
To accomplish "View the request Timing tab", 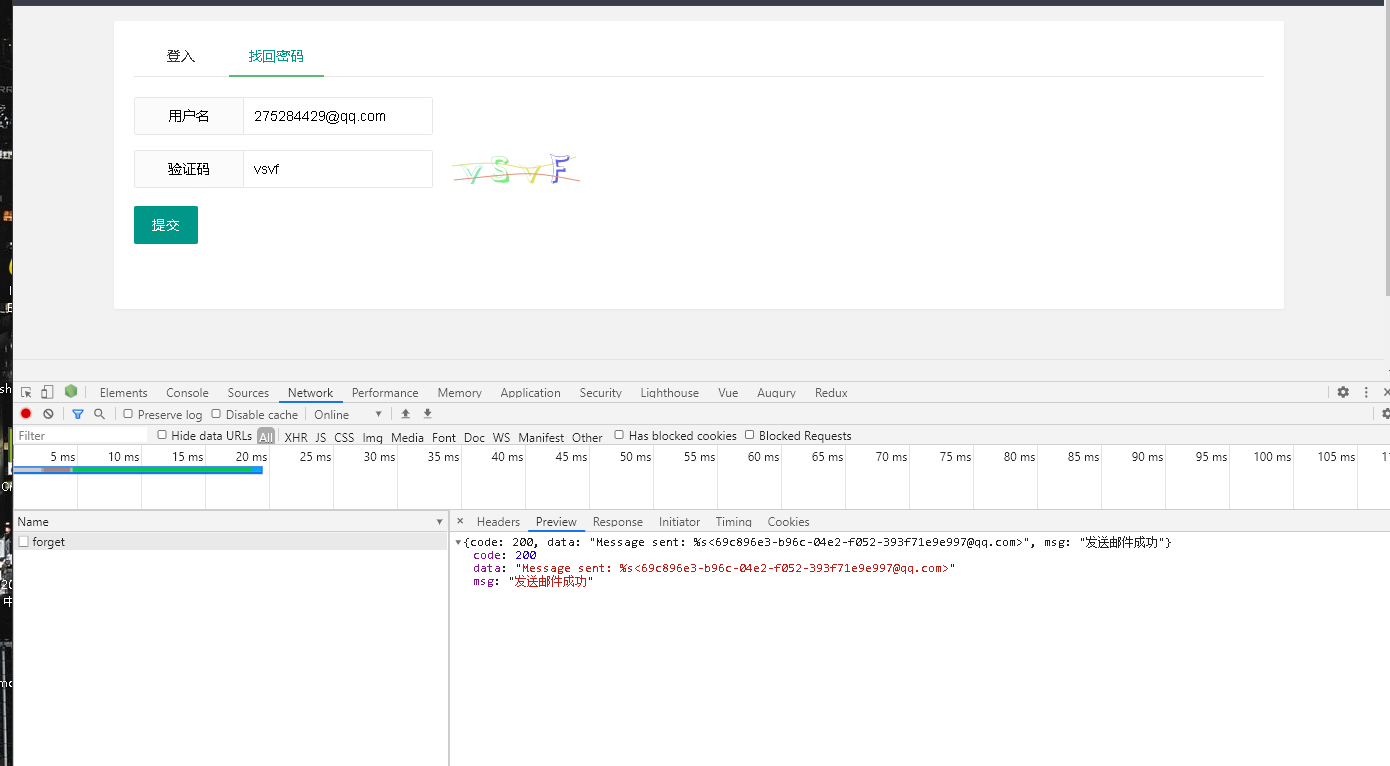I will click(x=733, y=521).
